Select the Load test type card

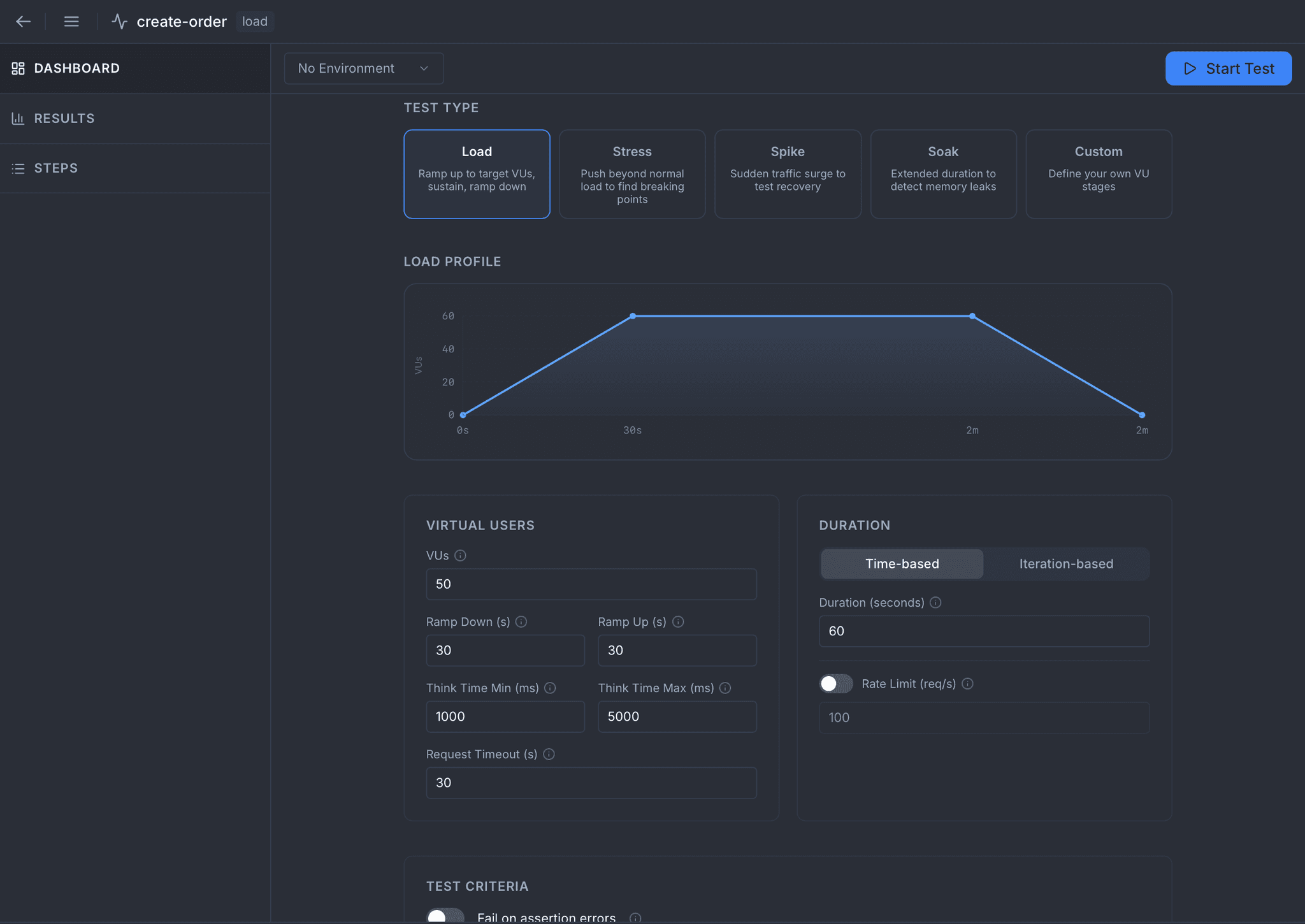[x=477, y=174]
